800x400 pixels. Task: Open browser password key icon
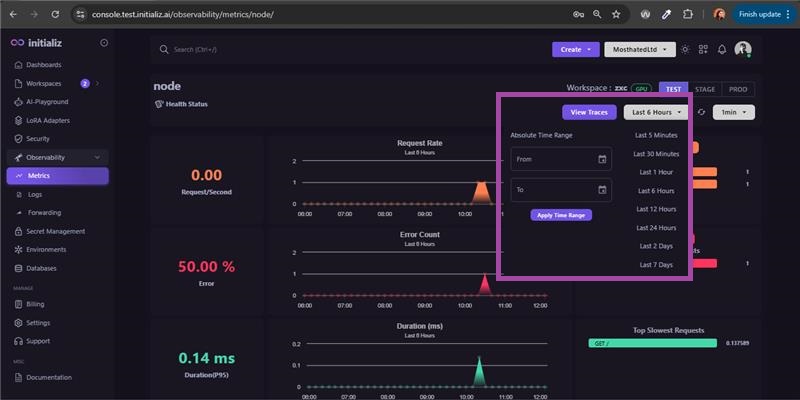578,14
